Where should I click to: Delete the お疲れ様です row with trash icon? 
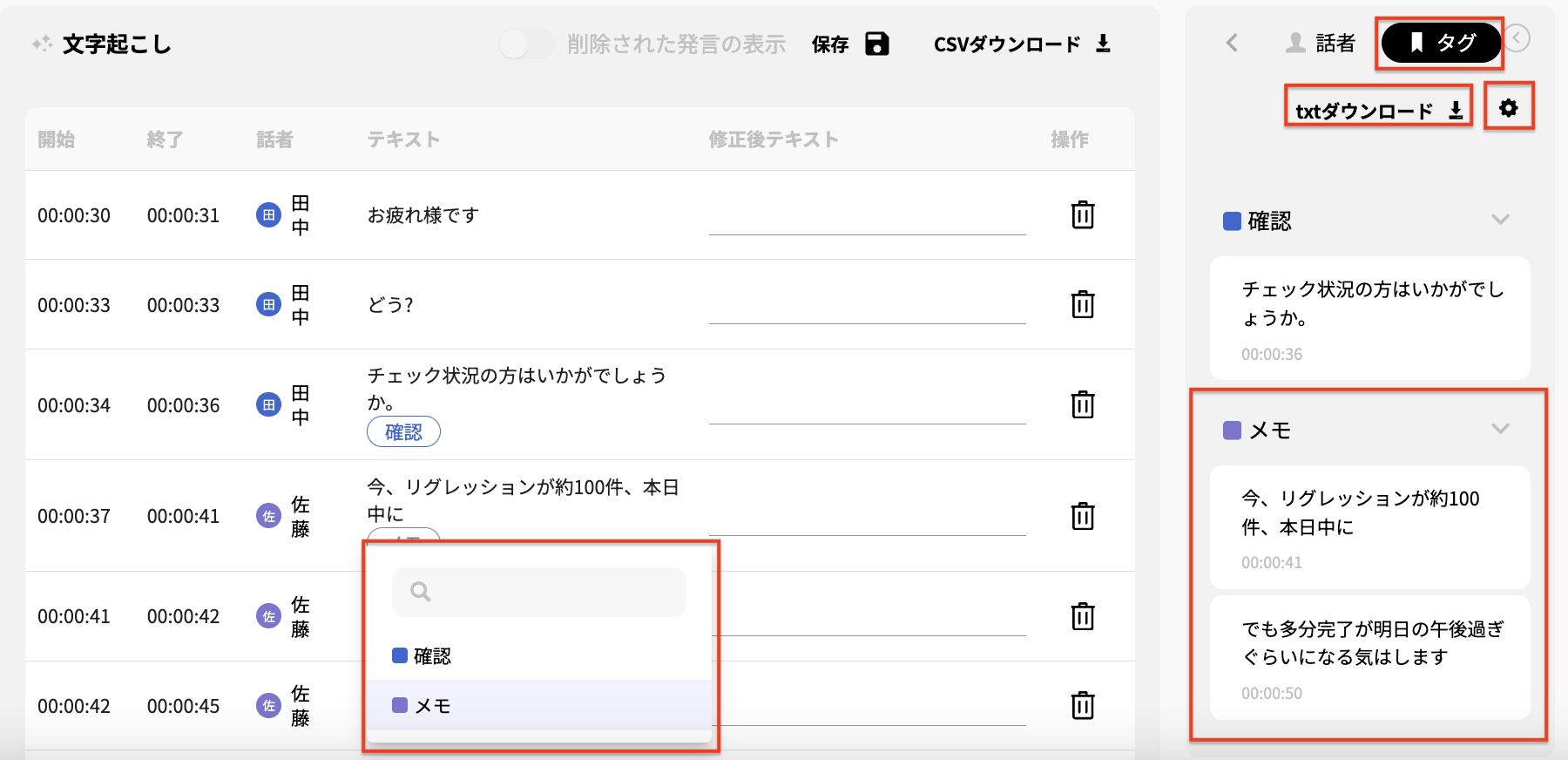click(1083, 214)
